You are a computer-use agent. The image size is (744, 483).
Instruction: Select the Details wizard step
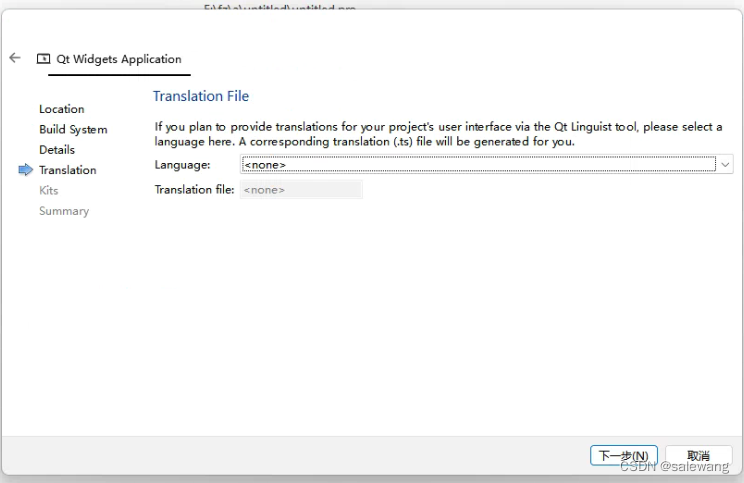[57, 150]
